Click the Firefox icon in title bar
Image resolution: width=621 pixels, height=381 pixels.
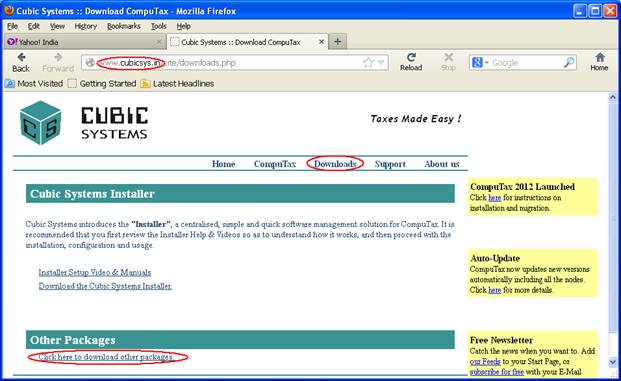[9, 10]
